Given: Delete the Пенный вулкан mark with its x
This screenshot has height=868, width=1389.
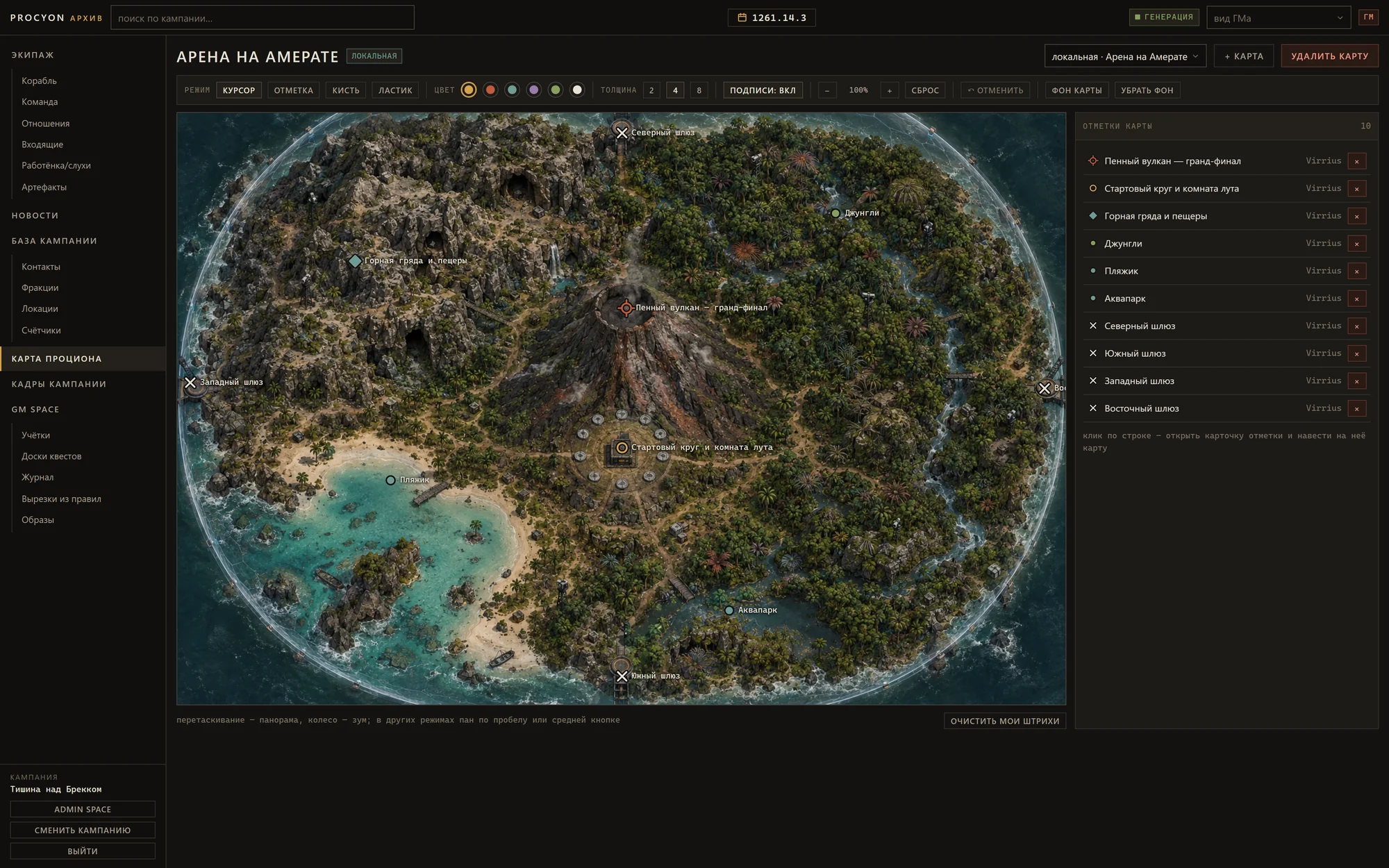Looking at the screenshot, I should (1356, 161).
